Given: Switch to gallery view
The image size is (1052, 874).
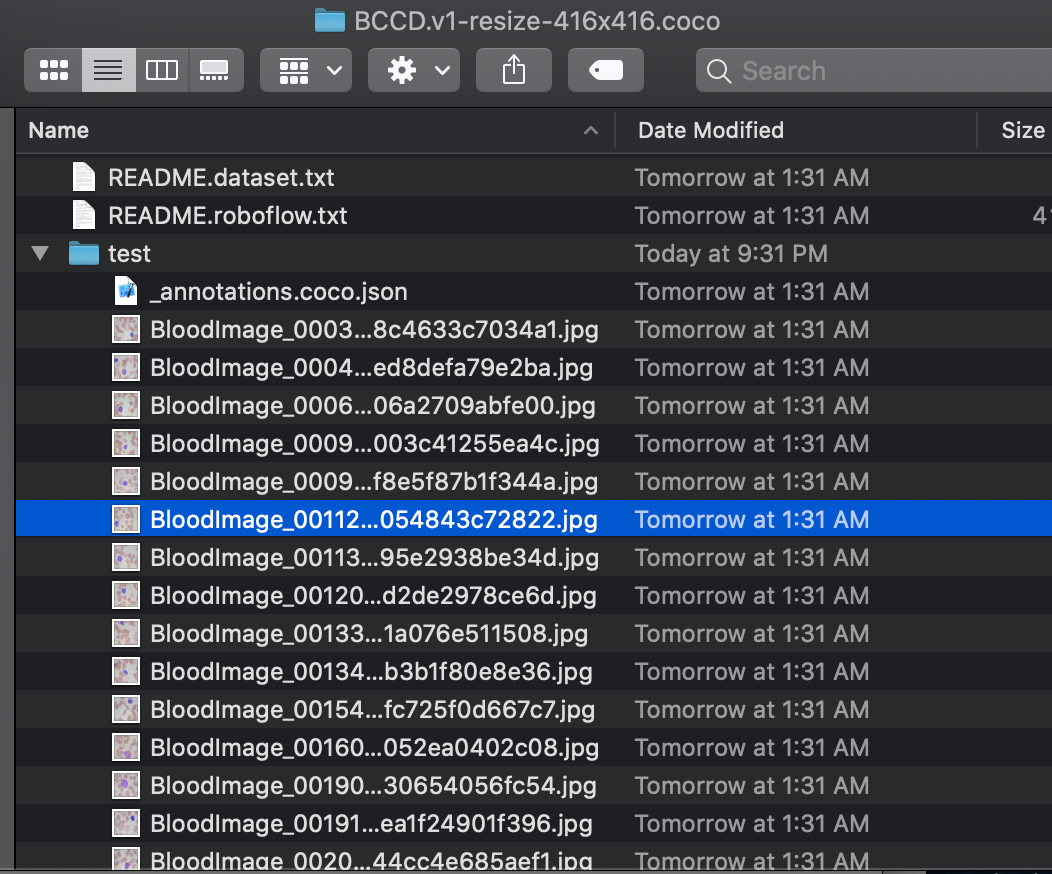Looking at the screenshot, I should tap(216, 70).
